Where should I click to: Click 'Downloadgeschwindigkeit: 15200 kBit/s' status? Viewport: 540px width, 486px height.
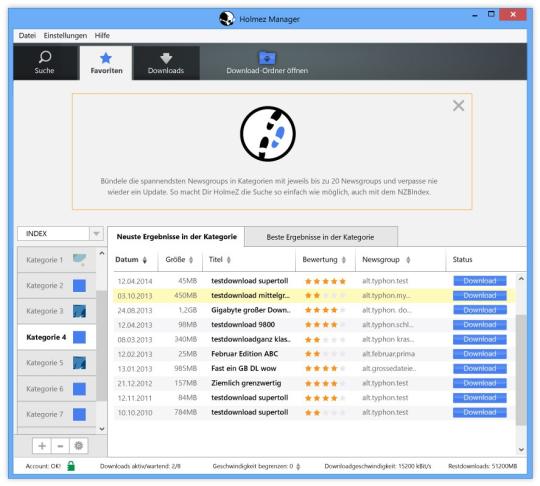[378, 466]
